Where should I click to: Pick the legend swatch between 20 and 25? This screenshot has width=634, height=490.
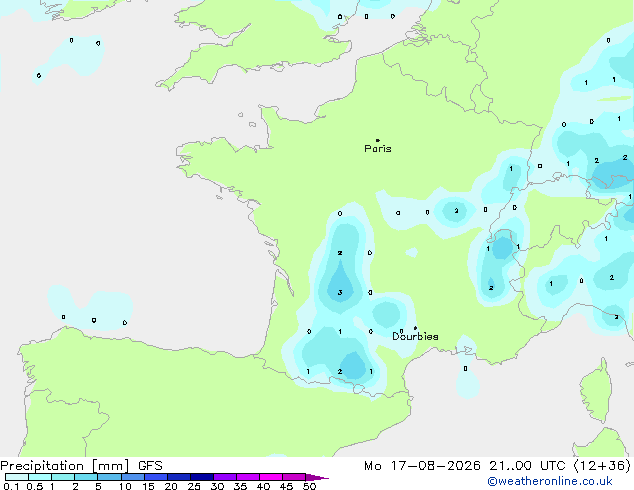coord(179,477)
